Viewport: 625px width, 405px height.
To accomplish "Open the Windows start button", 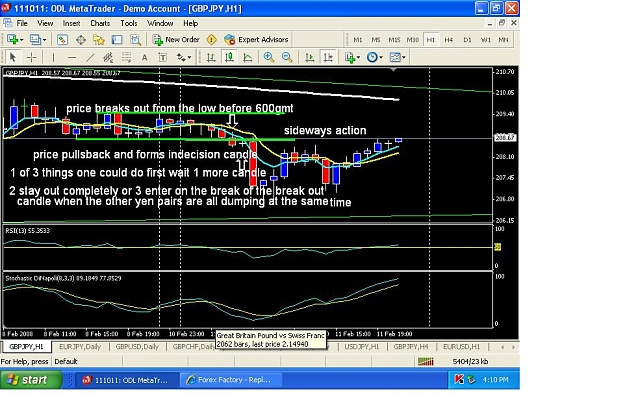I will tap(31, 379).
